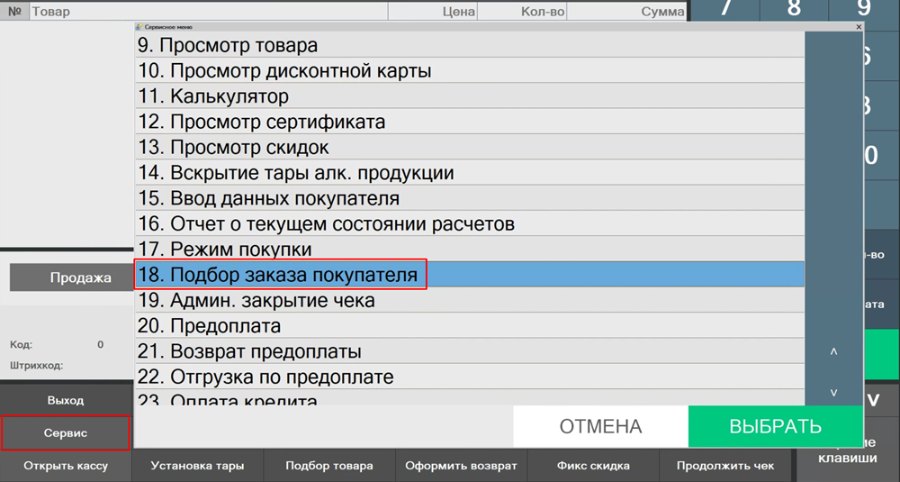Select 13. Просмотр скидок
The height and width of the screenshot is (482, 900).
(x=470, y=147)
